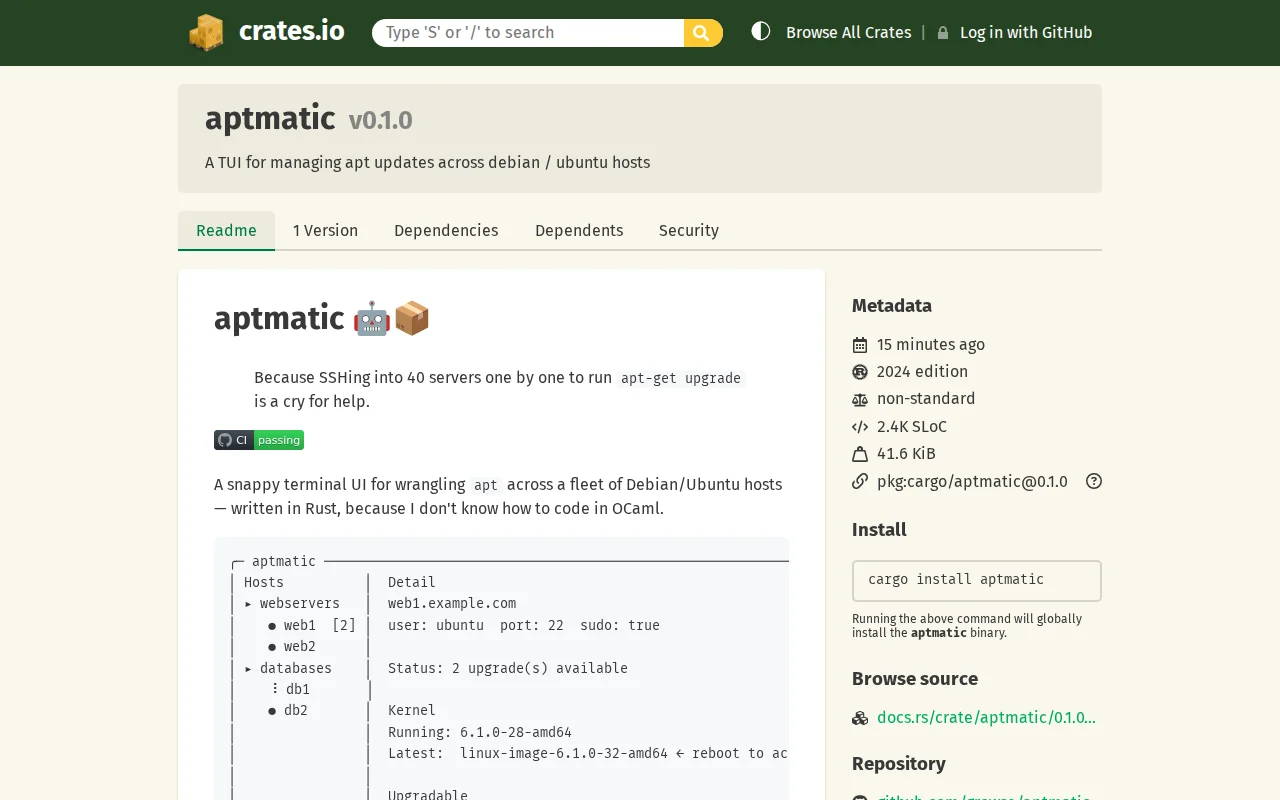This screenshot has height=800, width=1280.
Task: Click the 'webservers' group row in the code block
Action: tap(292, 603)
